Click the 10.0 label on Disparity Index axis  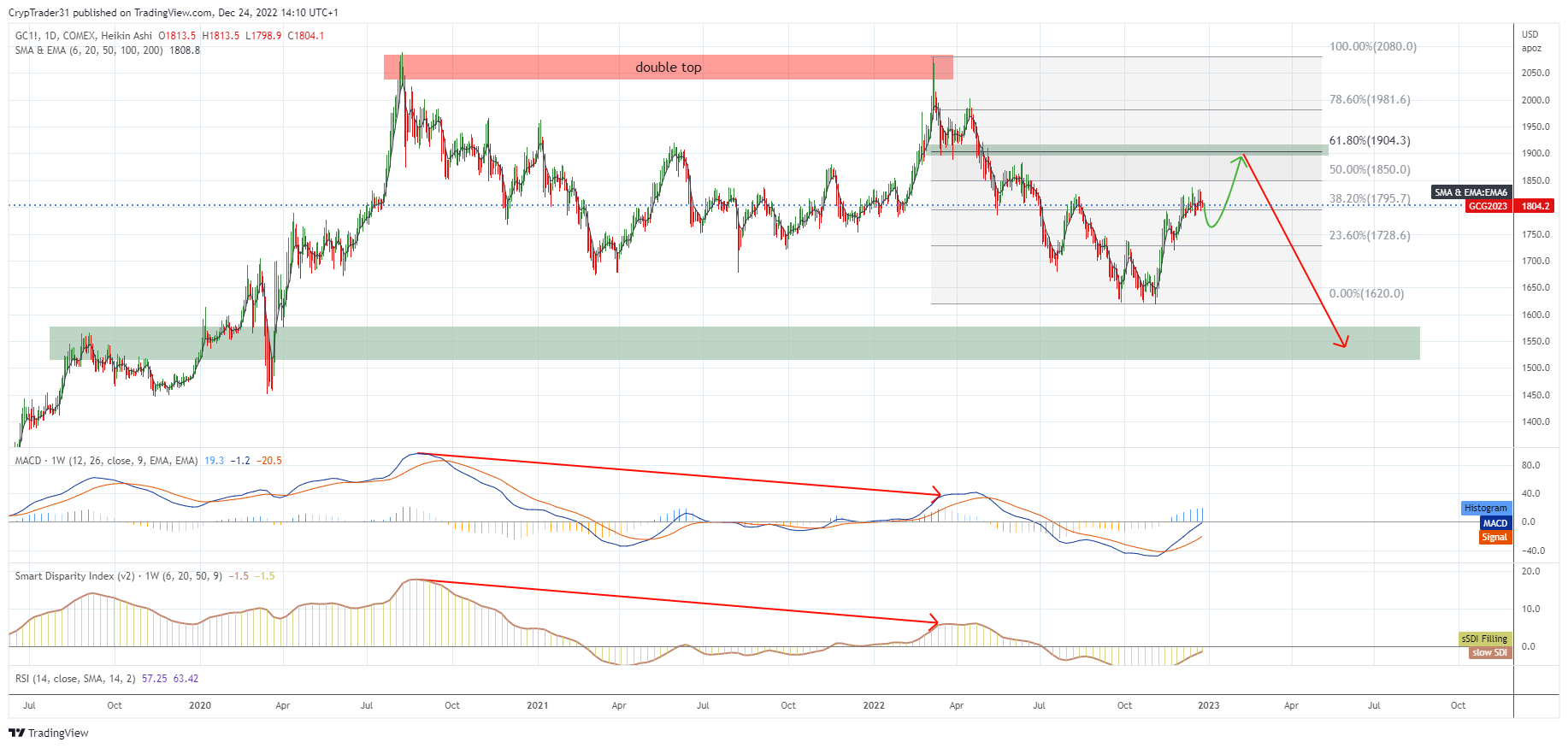coord(1530,609)
